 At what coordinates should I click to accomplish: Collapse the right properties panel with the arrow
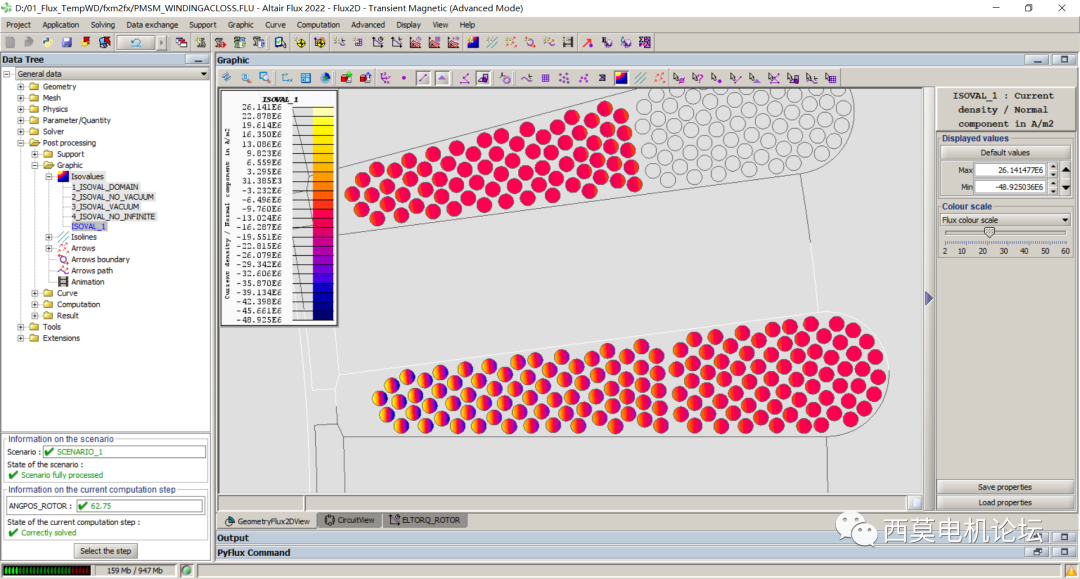click(929, 298)
